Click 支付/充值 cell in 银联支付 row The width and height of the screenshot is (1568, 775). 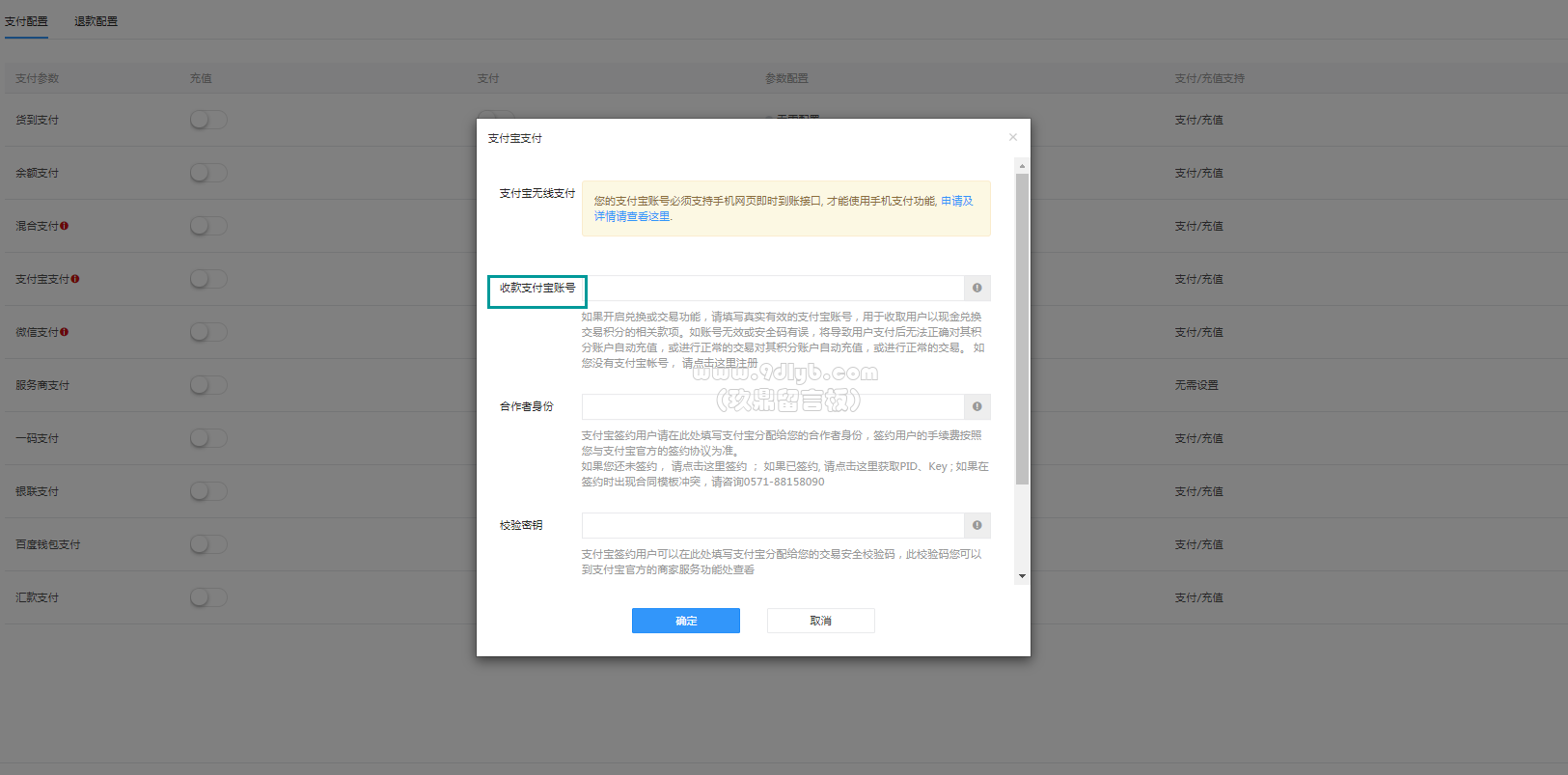1198,491
